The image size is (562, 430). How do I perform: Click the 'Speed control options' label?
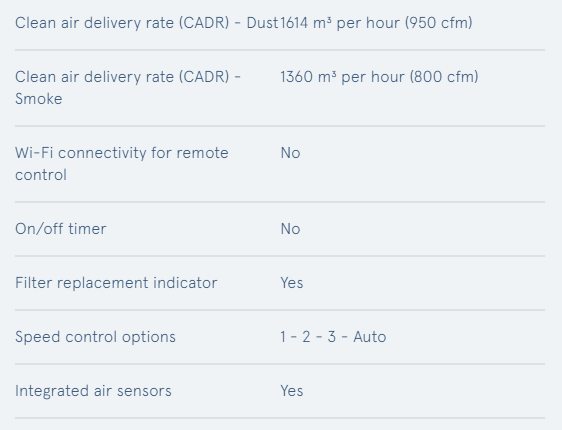95,337
